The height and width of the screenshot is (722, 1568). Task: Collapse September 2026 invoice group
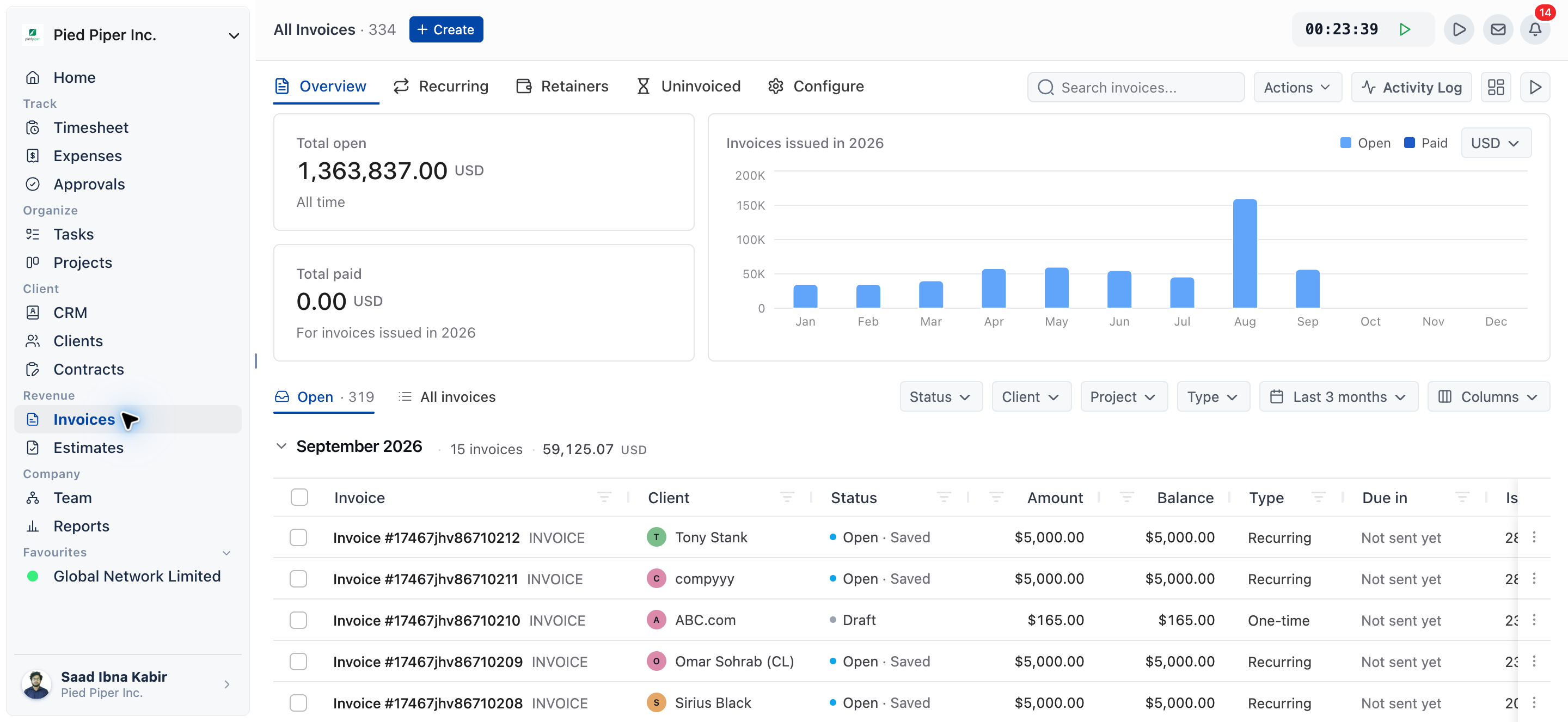coord(281,446)
